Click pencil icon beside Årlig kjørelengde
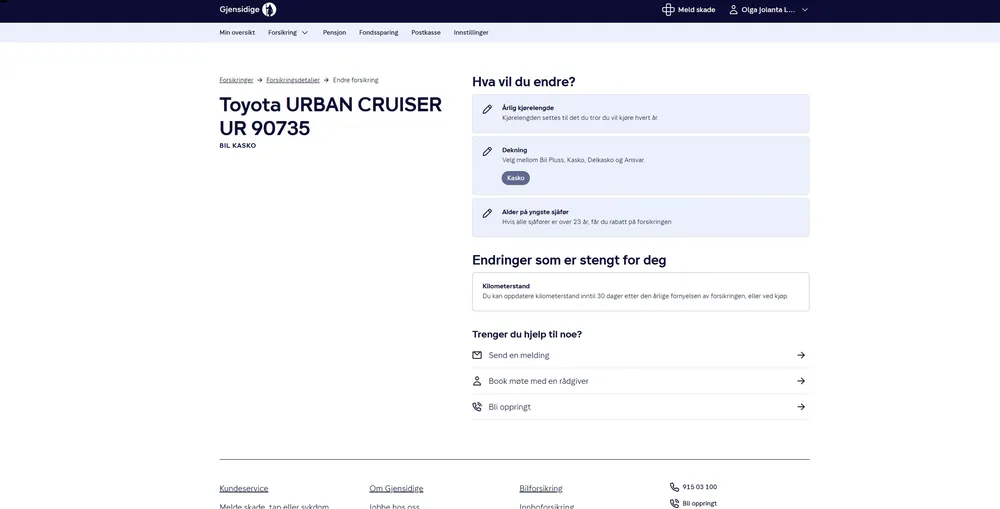 [x=487, y=109]
